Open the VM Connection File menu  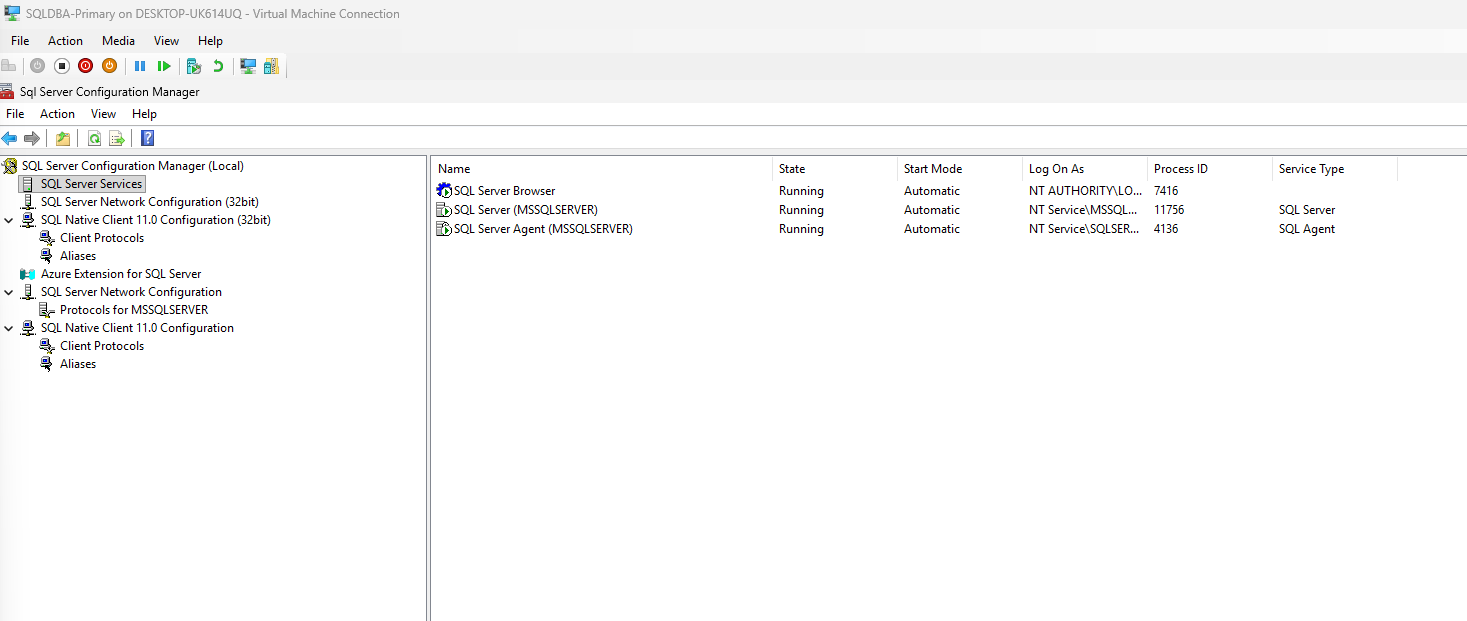20,41
